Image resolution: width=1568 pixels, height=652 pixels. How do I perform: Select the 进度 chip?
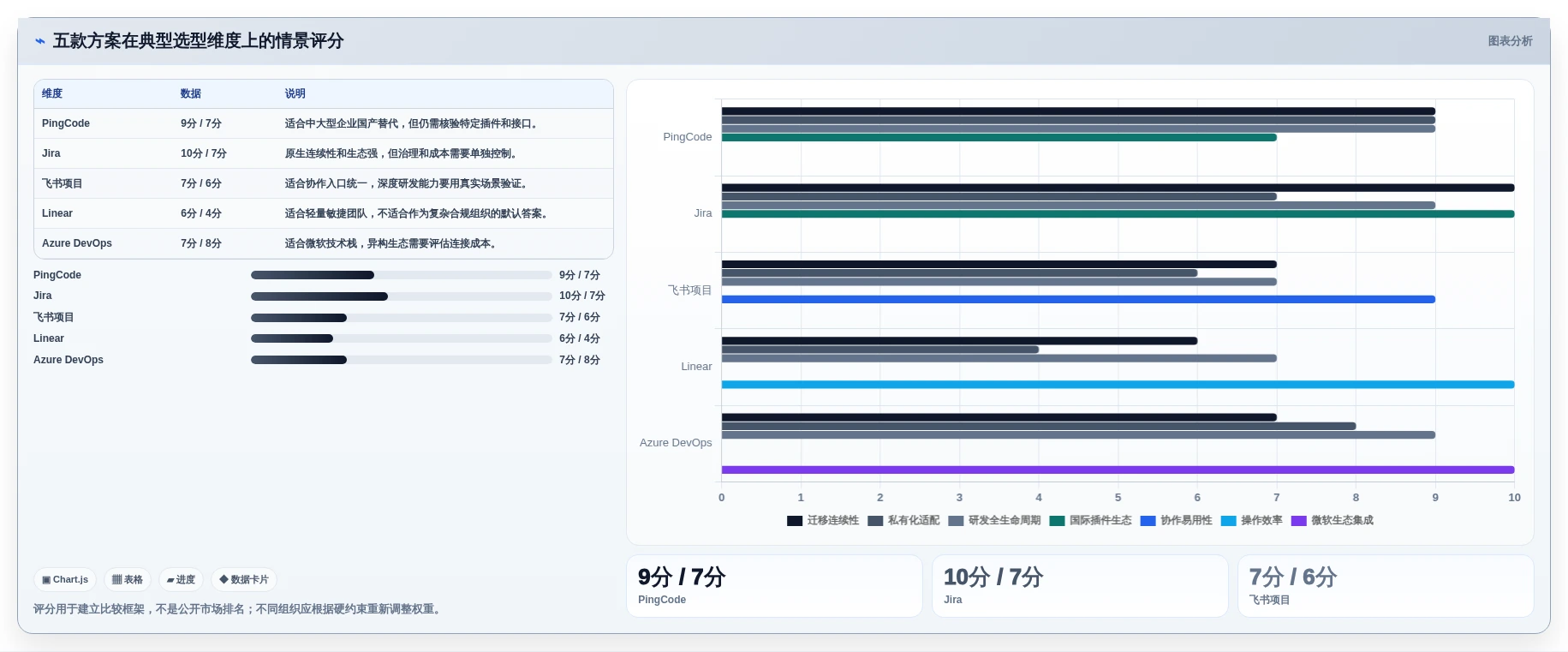181,580
